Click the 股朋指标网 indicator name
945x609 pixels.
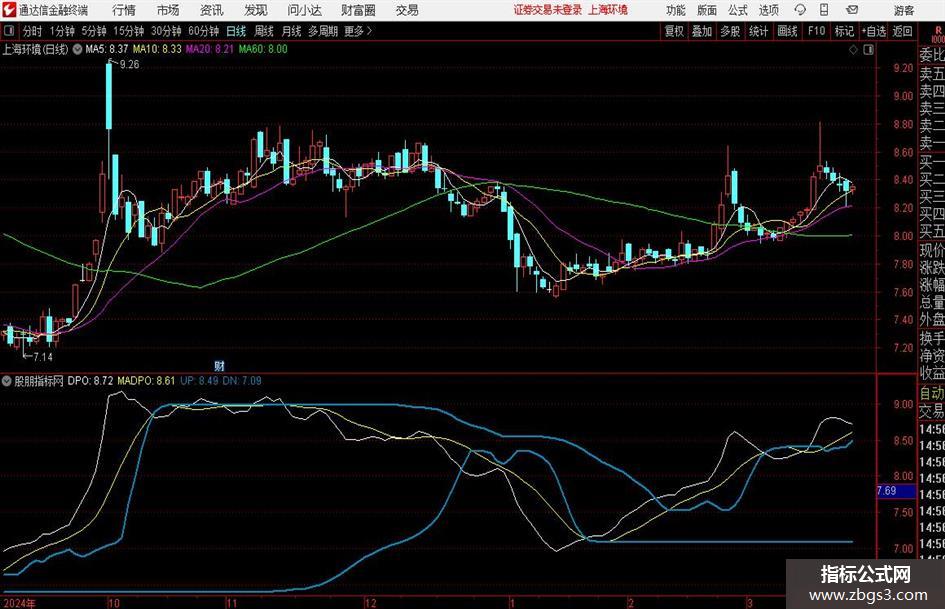click(39, 381)
